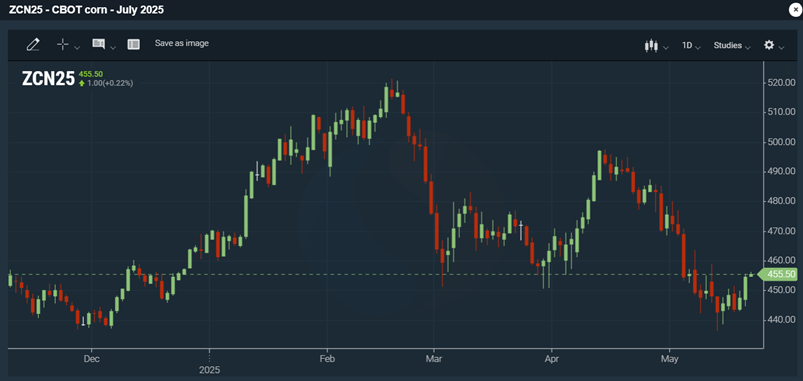Activate the crosshair cursor tool
This screenshot has width=803, height=381.
tap(62, 45)
